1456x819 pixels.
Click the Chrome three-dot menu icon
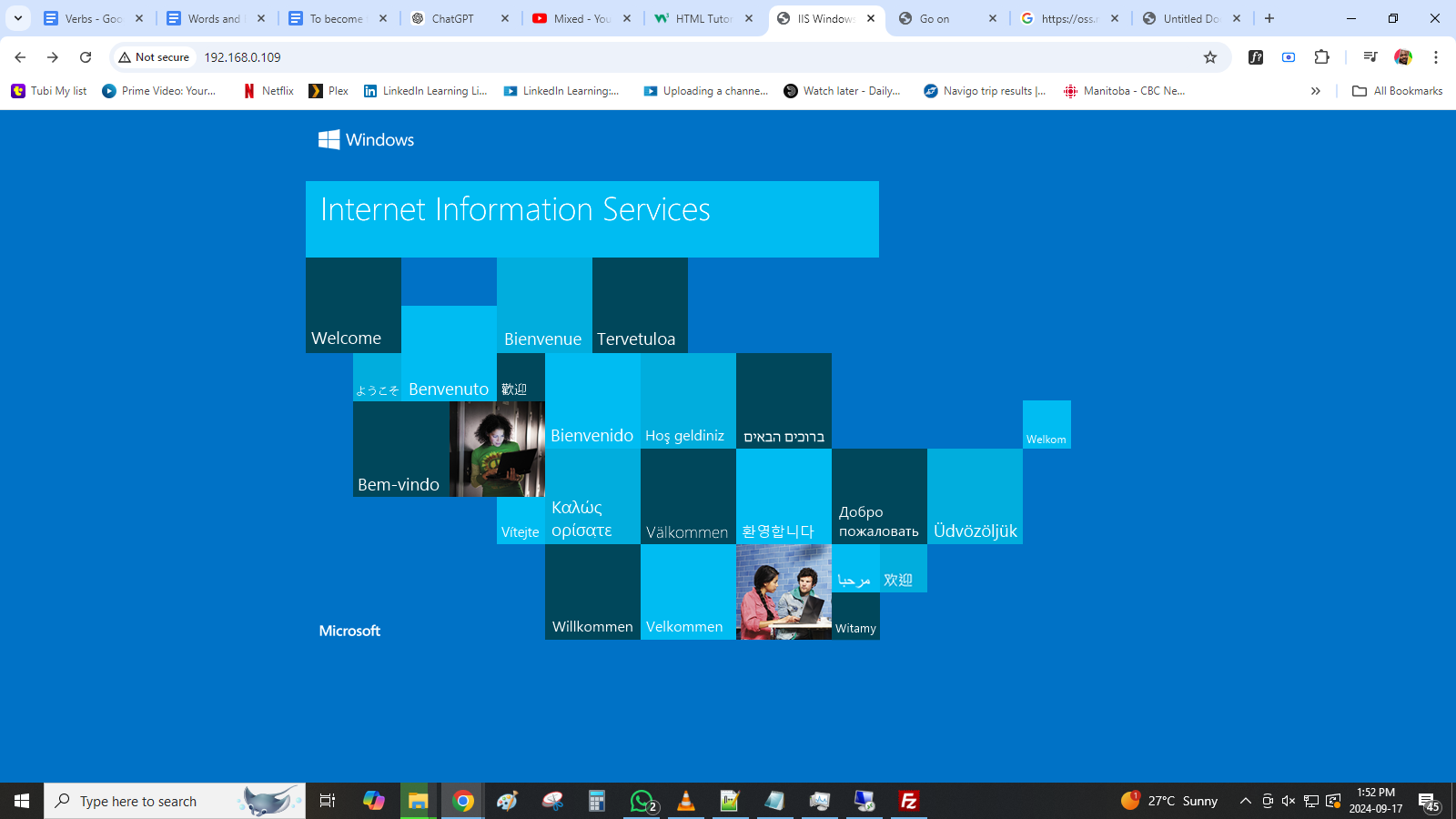pos(1435,57)
